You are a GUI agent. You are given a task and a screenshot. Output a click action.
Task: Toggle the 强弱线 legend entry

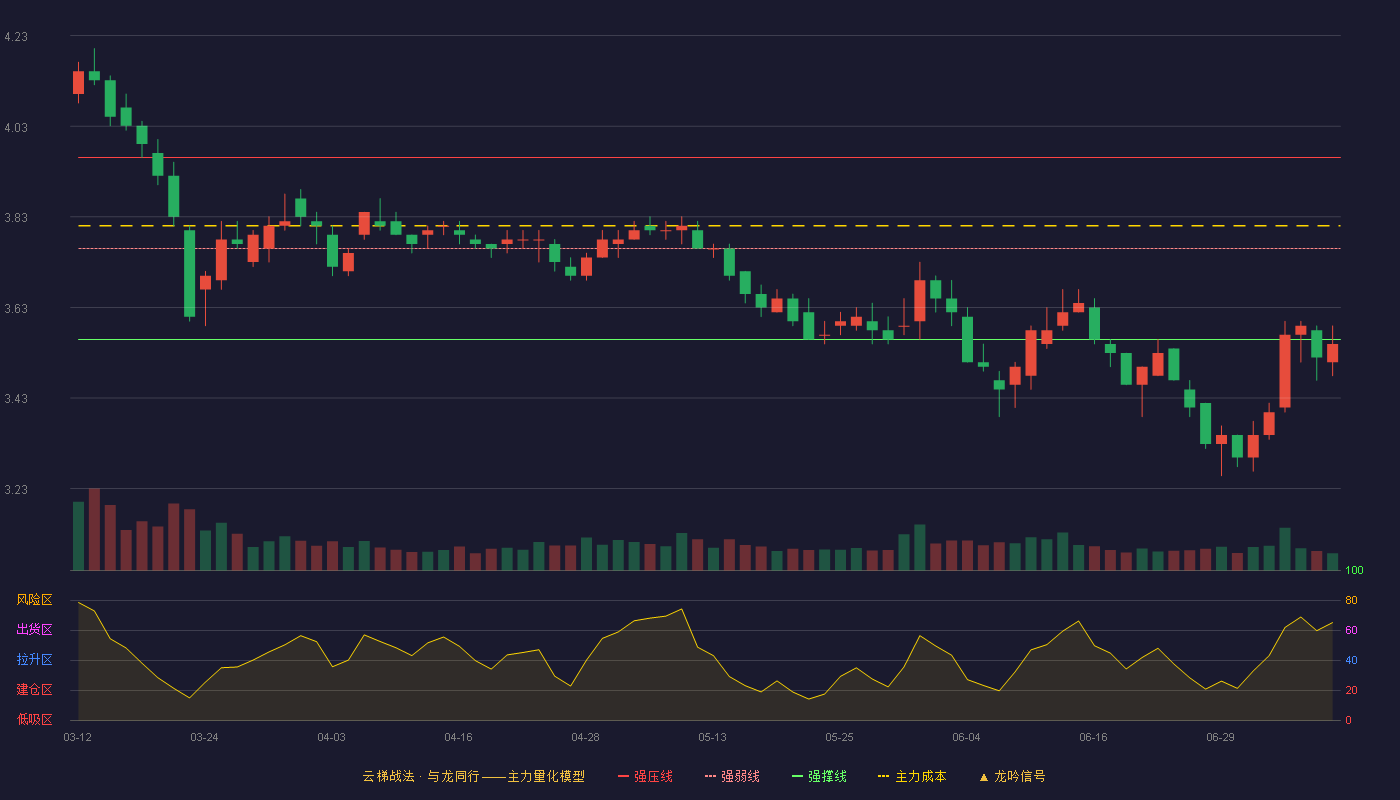coord(732,776)
